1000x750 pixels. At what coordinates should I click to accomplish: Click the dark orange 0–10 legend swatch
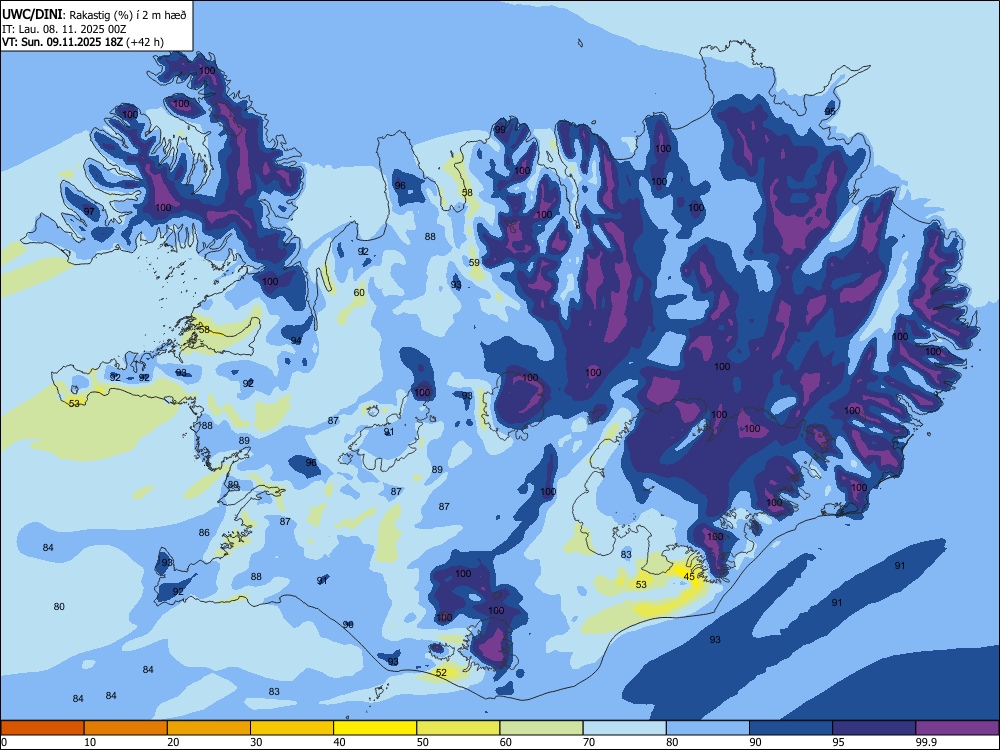coord(42,728)
